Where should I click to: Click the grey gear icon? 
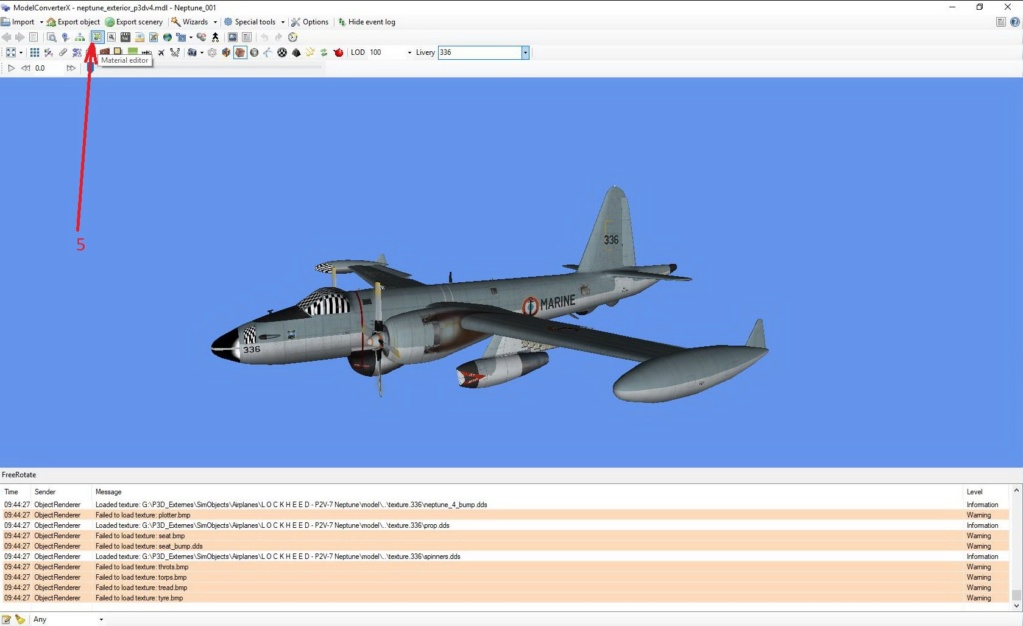click(212, 52)
